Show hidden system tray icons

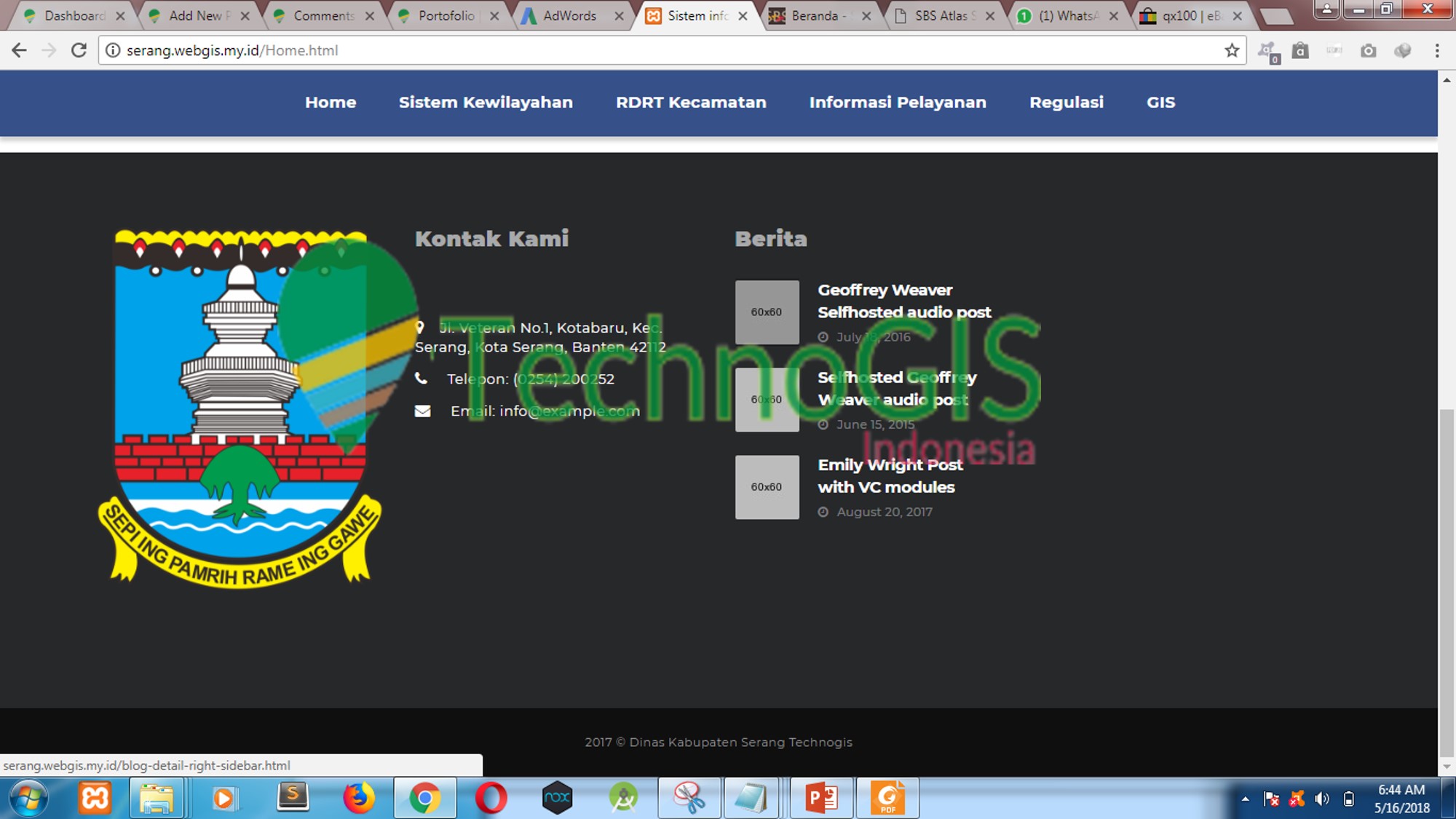click(x=1246, y=799)
